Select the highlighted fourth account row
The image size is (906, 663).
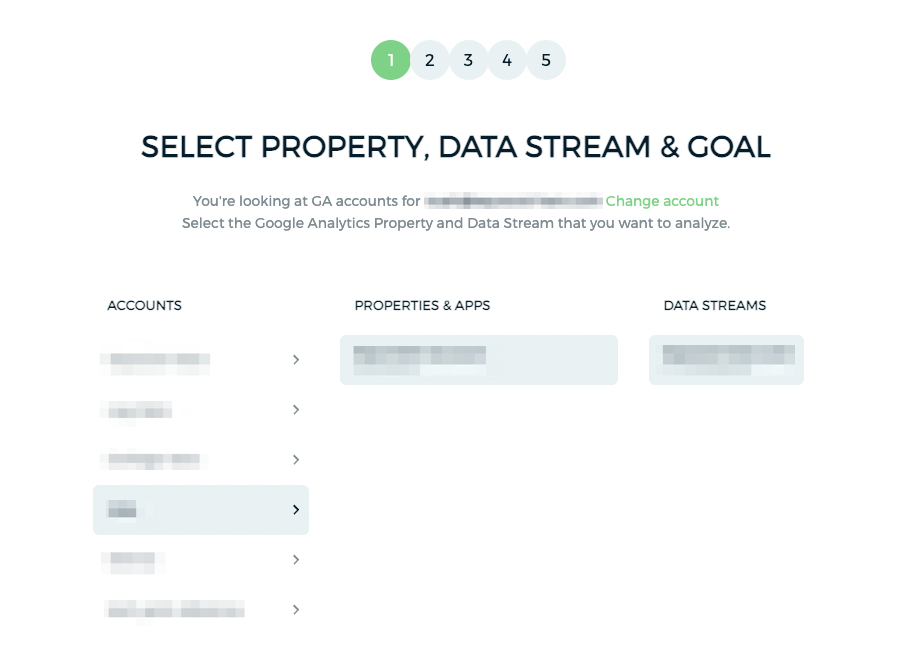coord(201,510)
